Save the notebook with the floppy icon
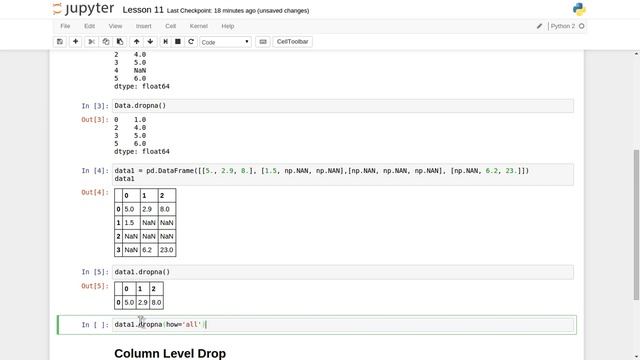This screenshot has height=360, width=640. pyautogui.click(x=60, y=42)
